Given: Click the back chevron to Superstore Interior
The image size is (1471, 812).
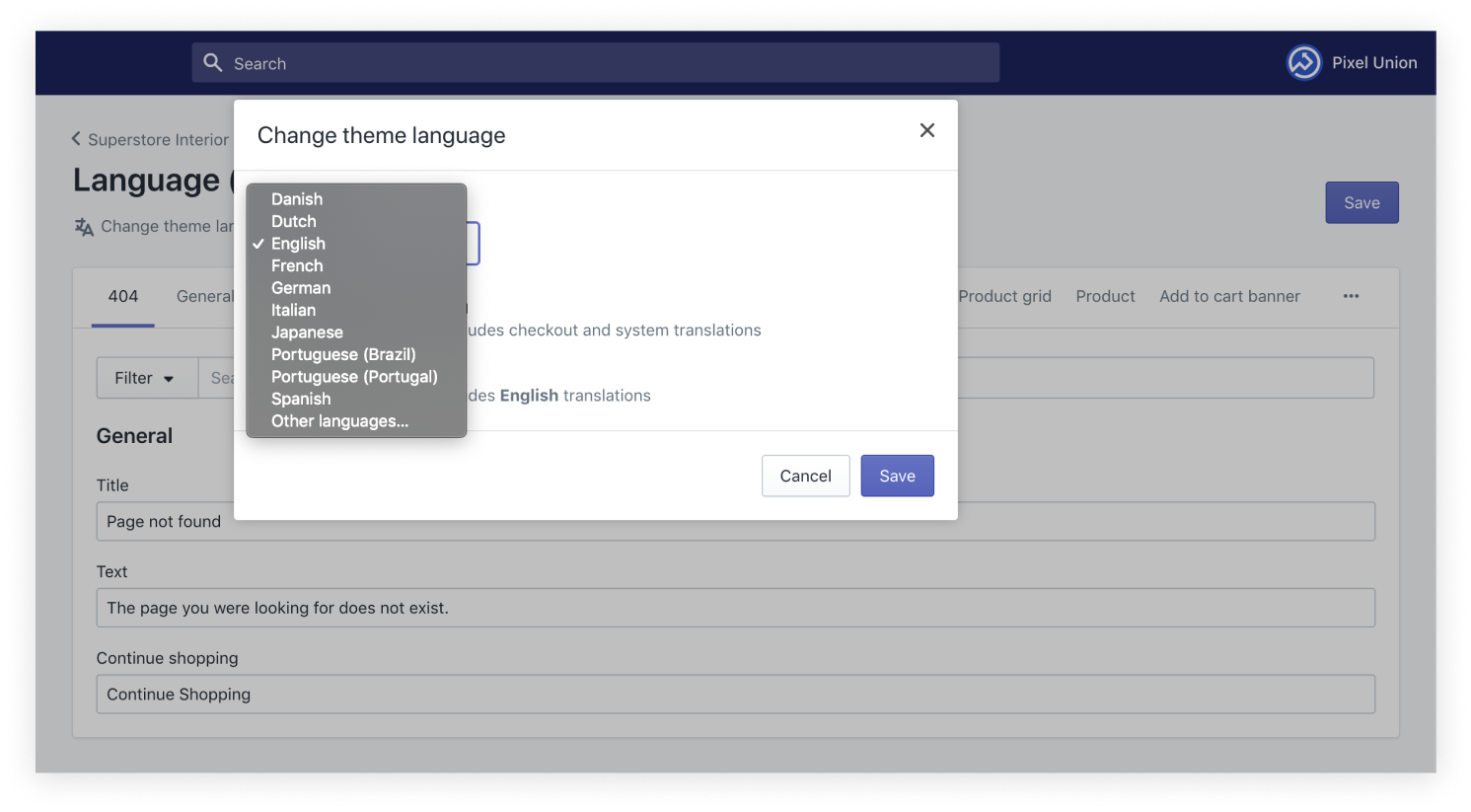Looking at the screenshot, I should click(76, 139).
